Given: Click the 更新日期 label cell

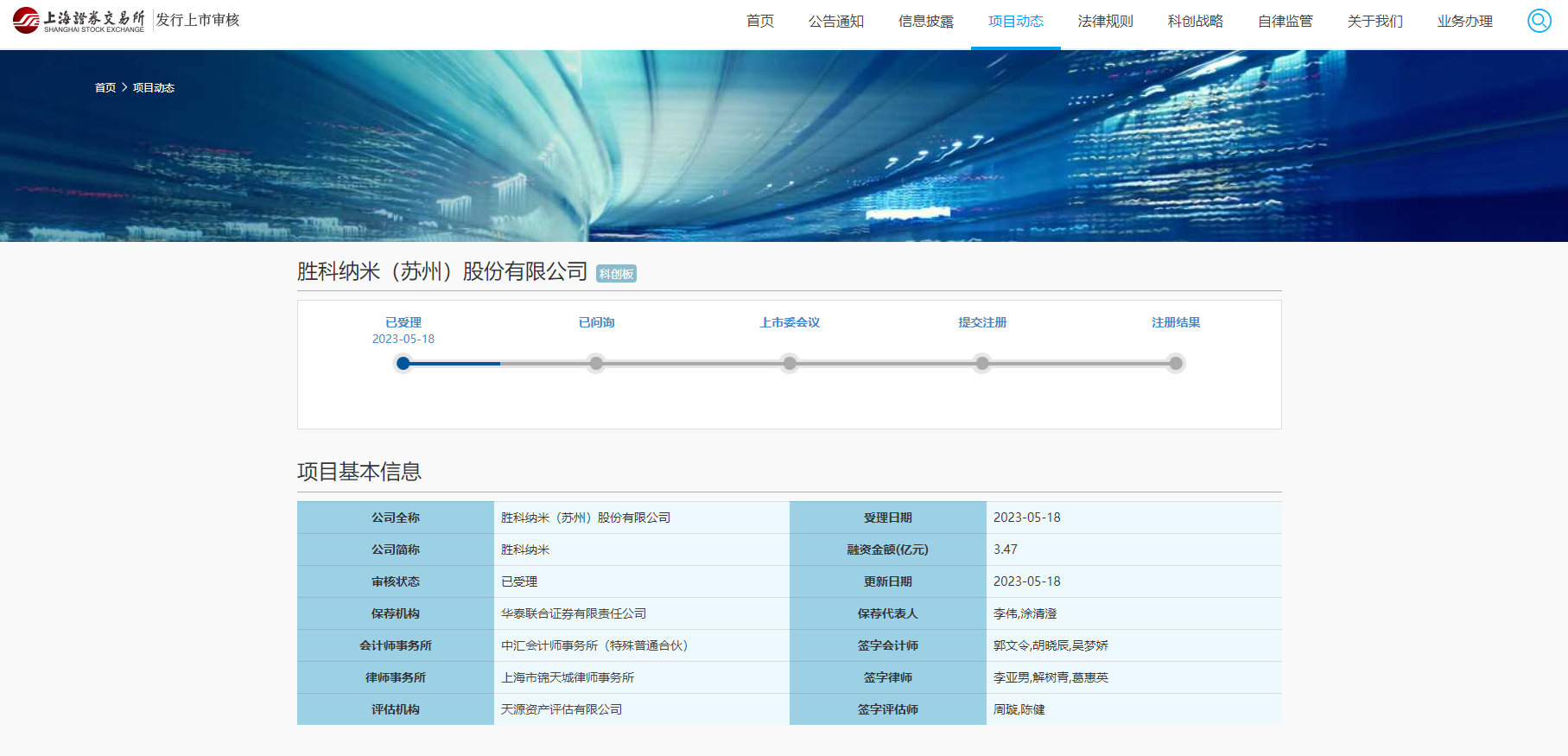Looking at the screenshot, I should [x=888, y=581].
